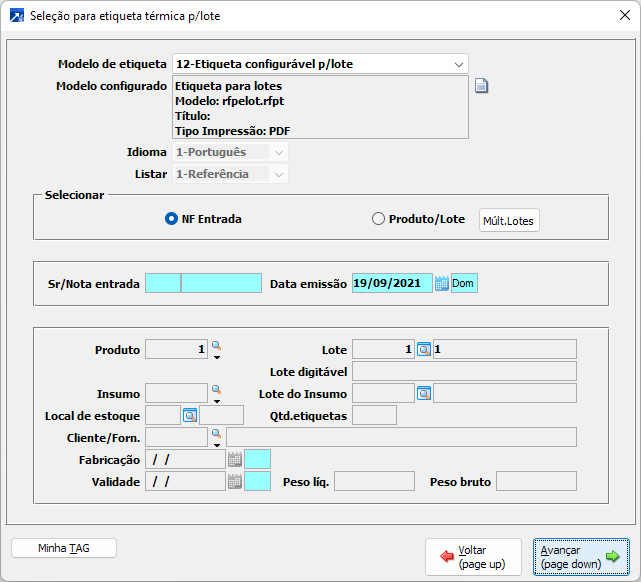
Task: Expand the Modelo de etiqueta dropdown
Action: 458,64
